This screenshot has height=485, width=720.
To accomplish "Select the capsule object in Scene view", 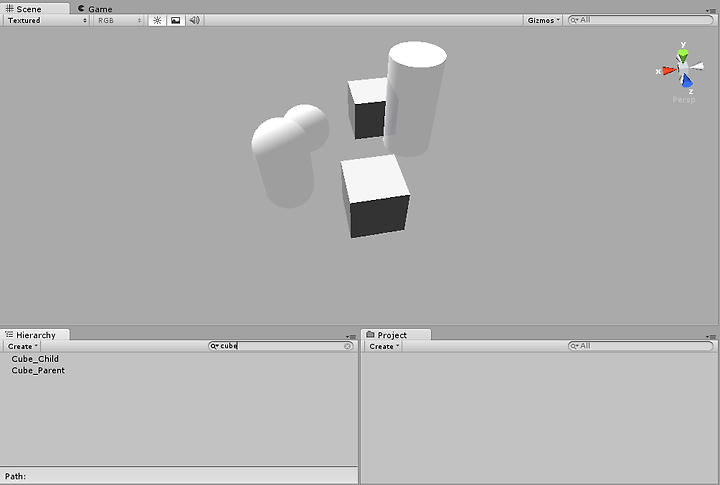I will point(281,162).
